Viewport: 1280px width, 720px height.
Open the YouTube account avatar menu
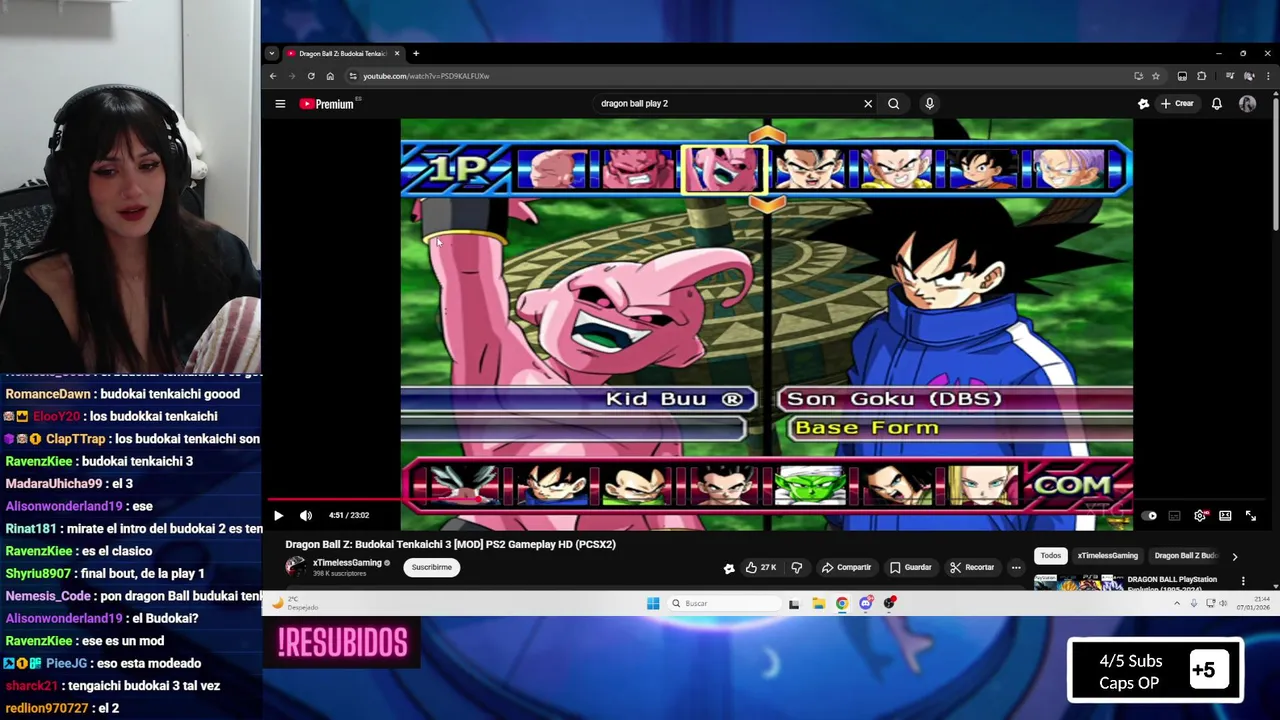tap(1247, 104)
